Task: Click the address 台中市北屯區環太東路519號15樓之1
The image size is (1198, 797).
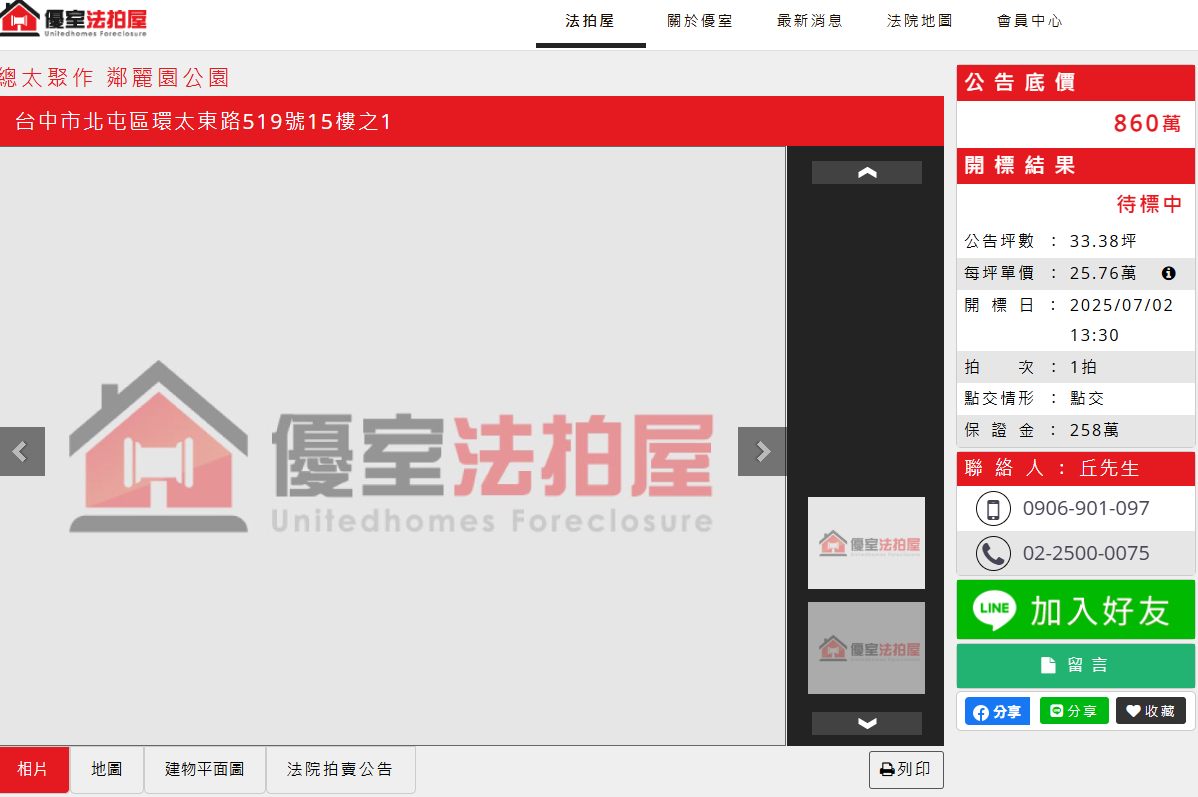Action: (203, 121)
